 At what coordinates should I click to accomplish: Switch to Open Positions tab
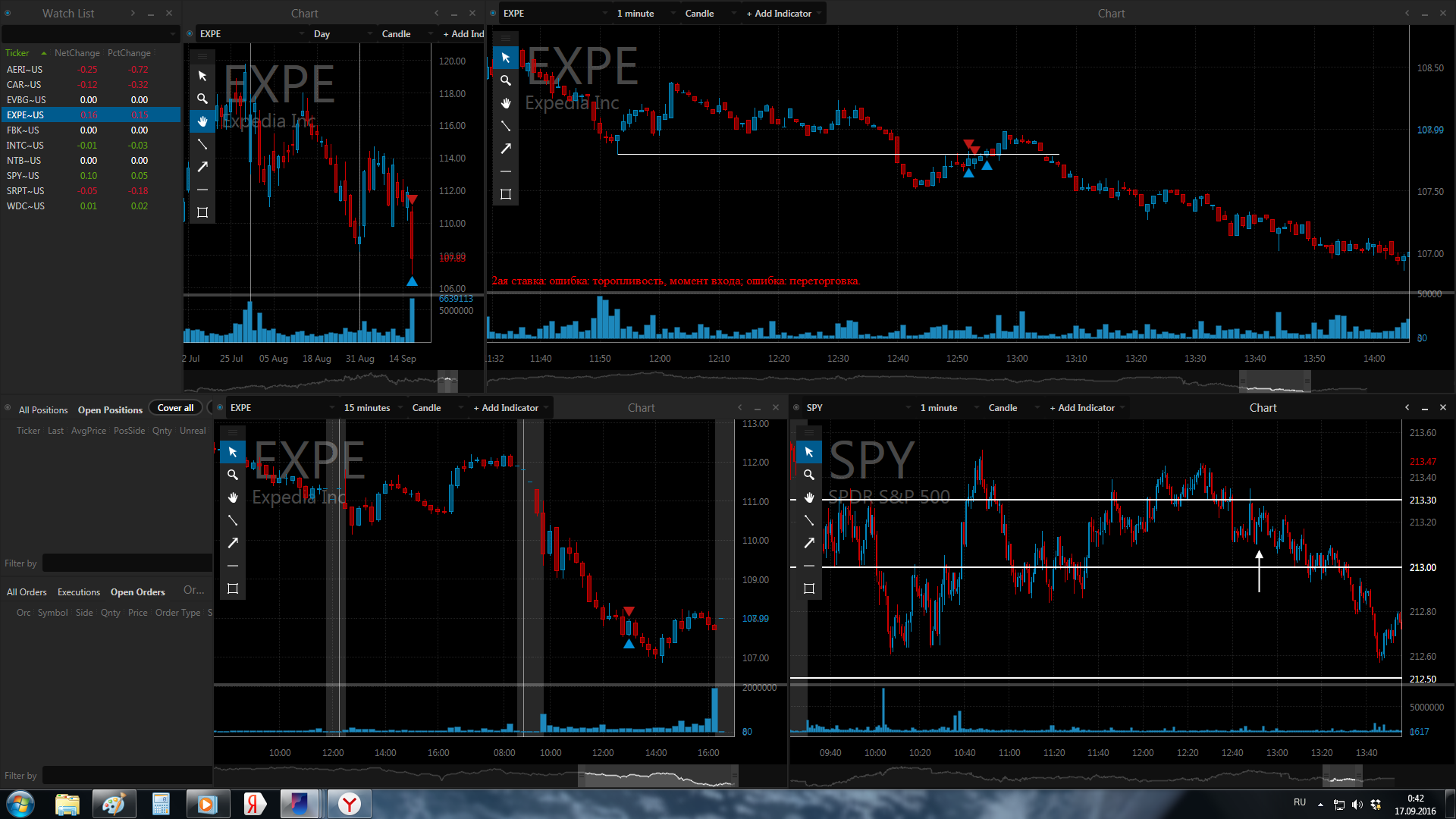110,409
